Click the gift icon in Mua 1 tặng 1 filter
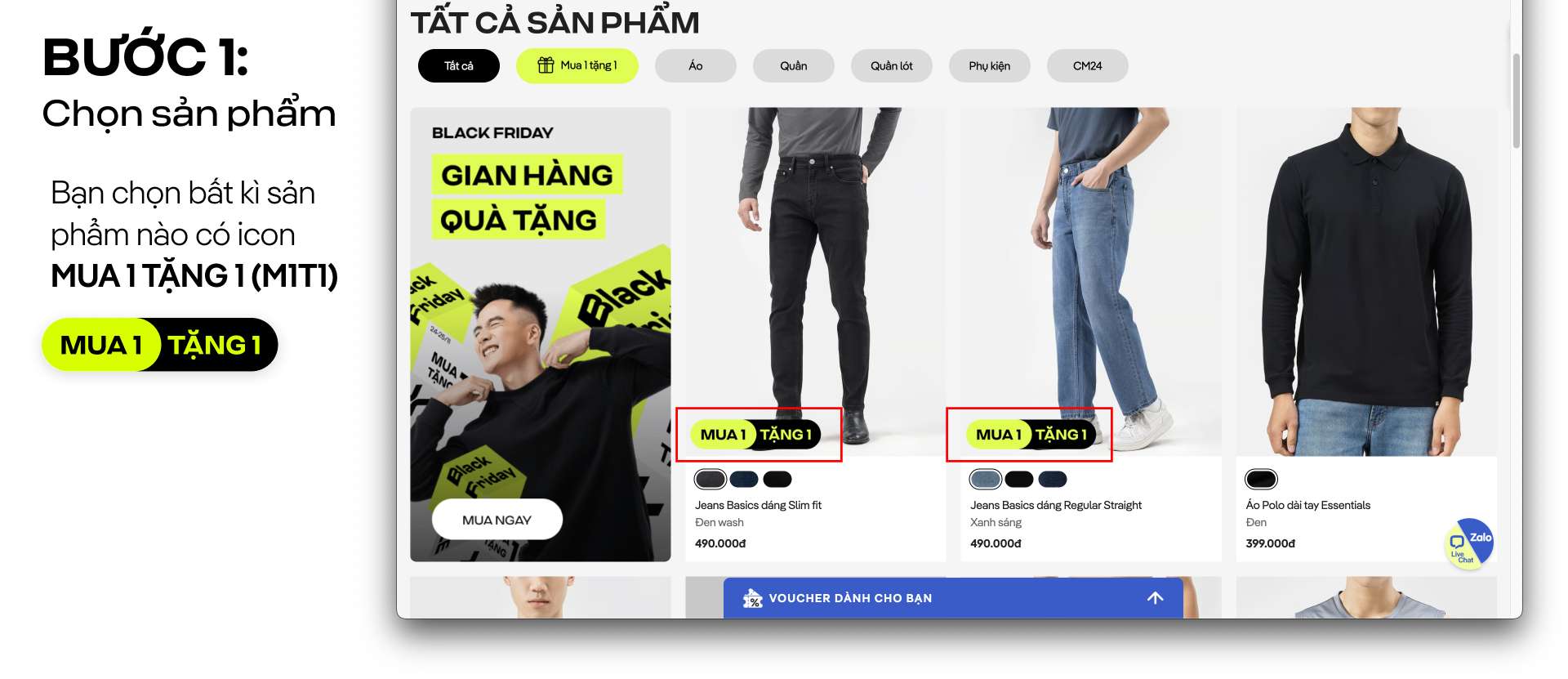 [x=546, y=65]
